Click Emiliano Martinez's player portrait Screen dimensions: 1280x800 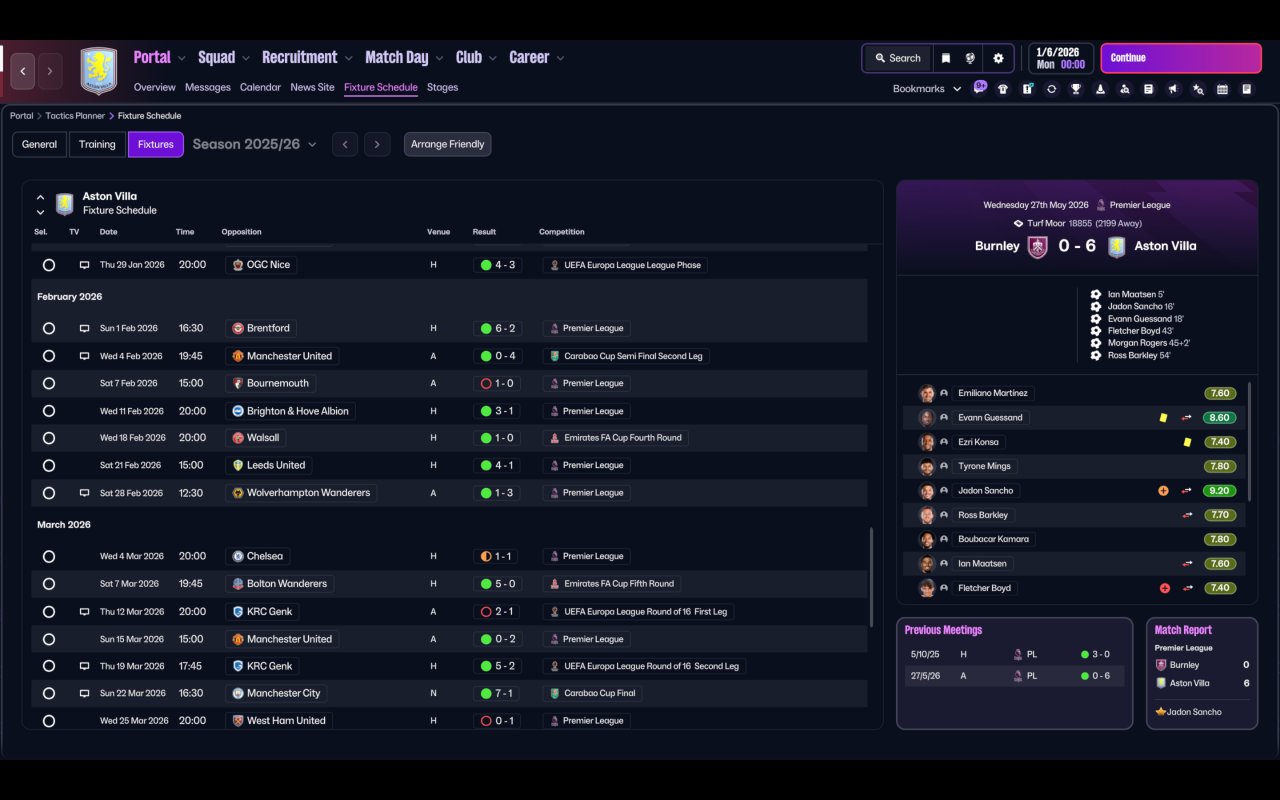pos(927,394)
